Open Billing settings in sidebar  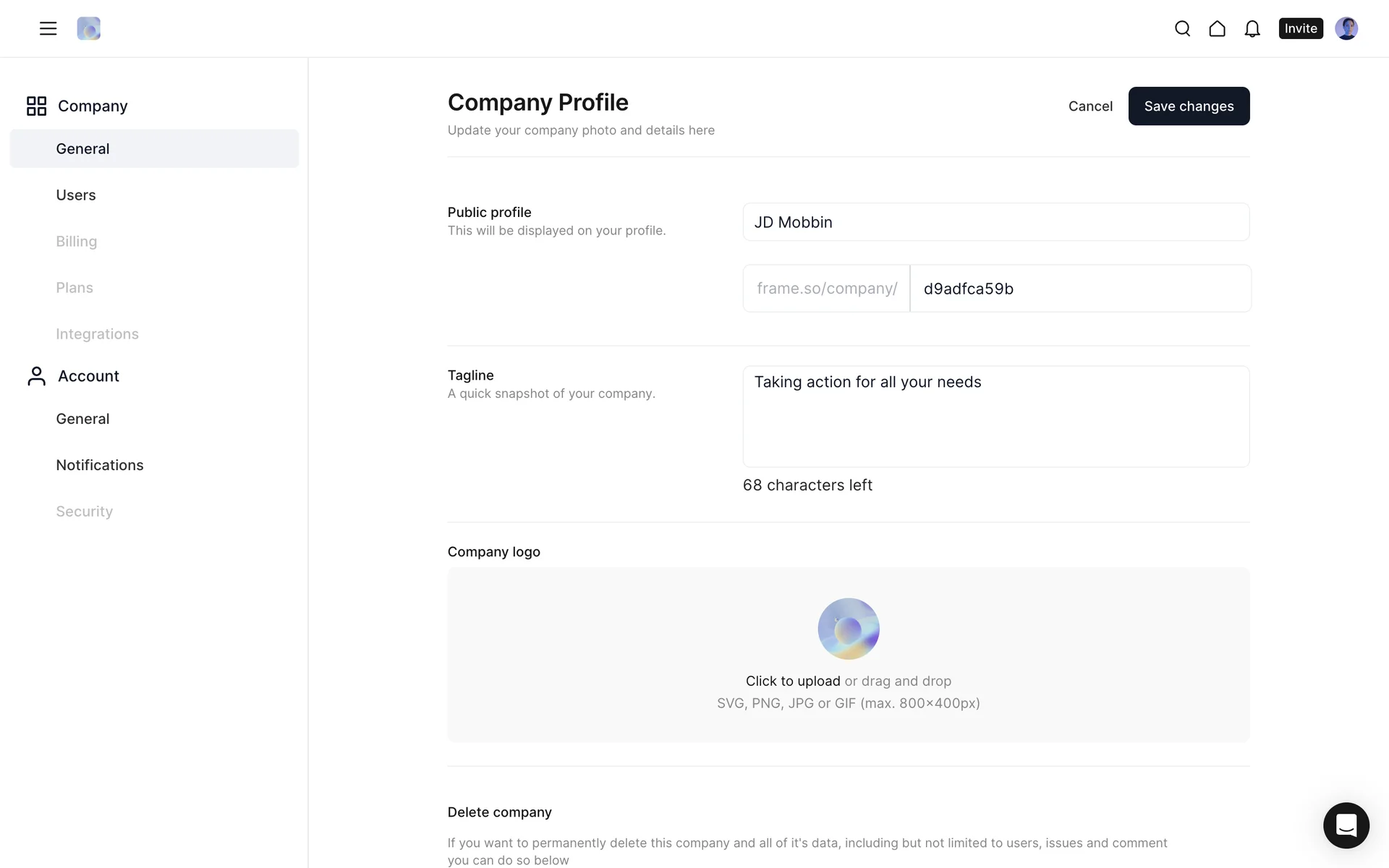(x=77, y=242)
